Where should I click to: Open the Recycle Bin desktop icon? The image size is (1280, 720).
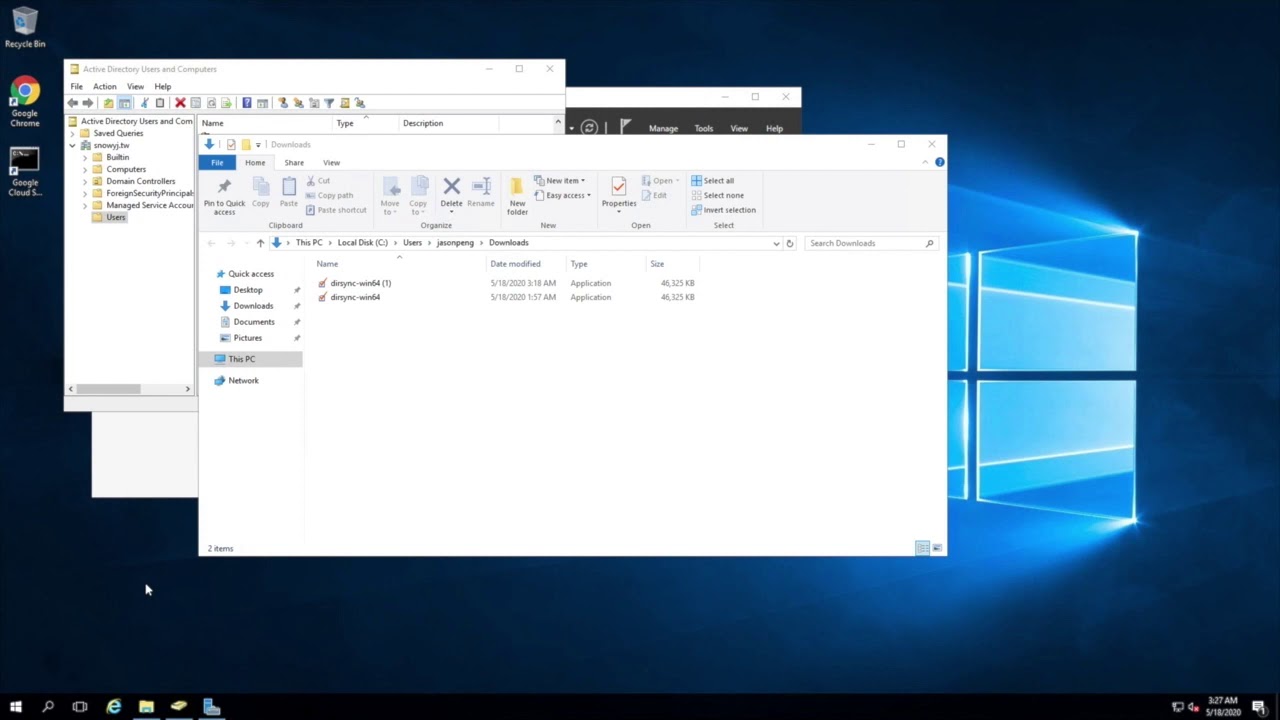[x=25, y=27]
